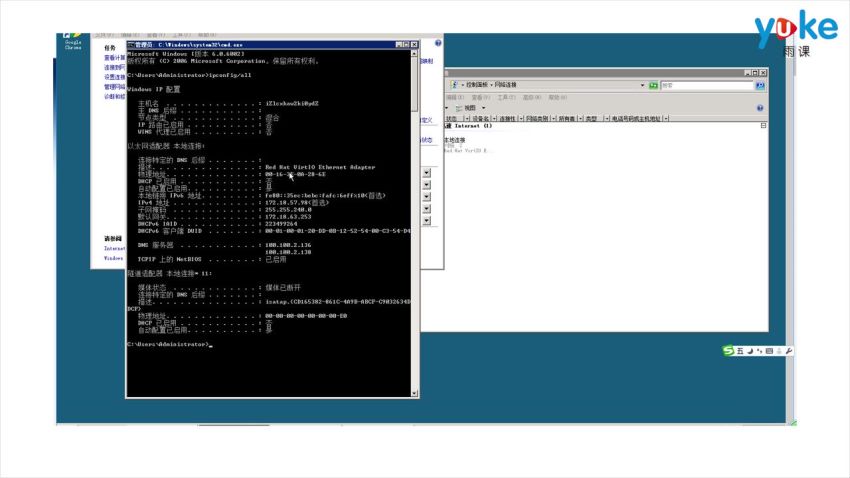This screenshot has width=850, height=478.
Task: Click the default gateway 172.18.63.253 text
Action: [x=288, y=216]
